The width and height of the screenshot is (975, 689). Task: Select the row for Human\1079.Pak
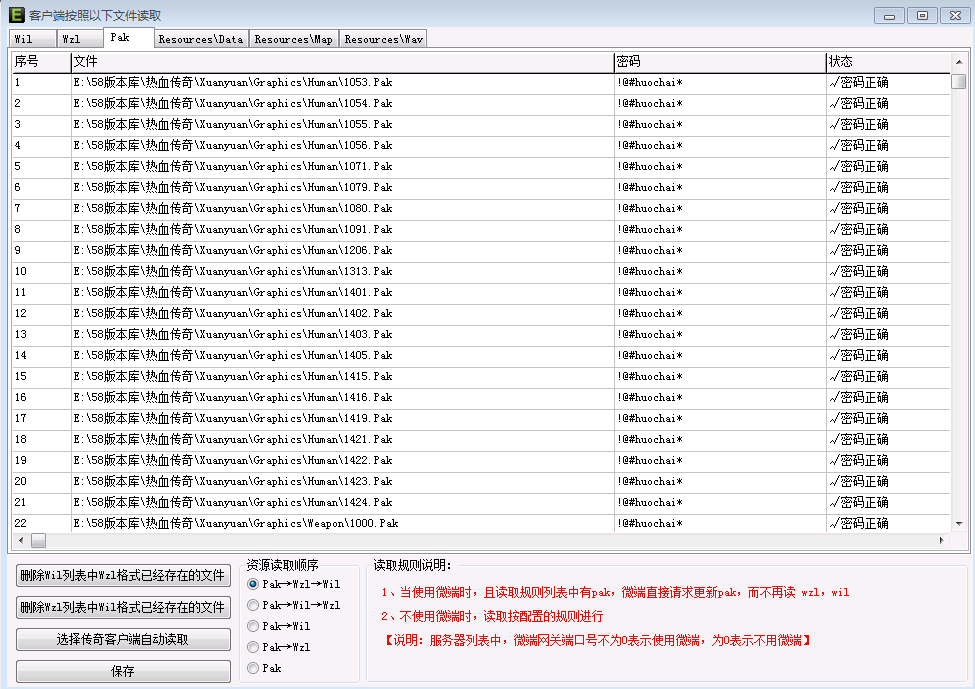(481, 188)
